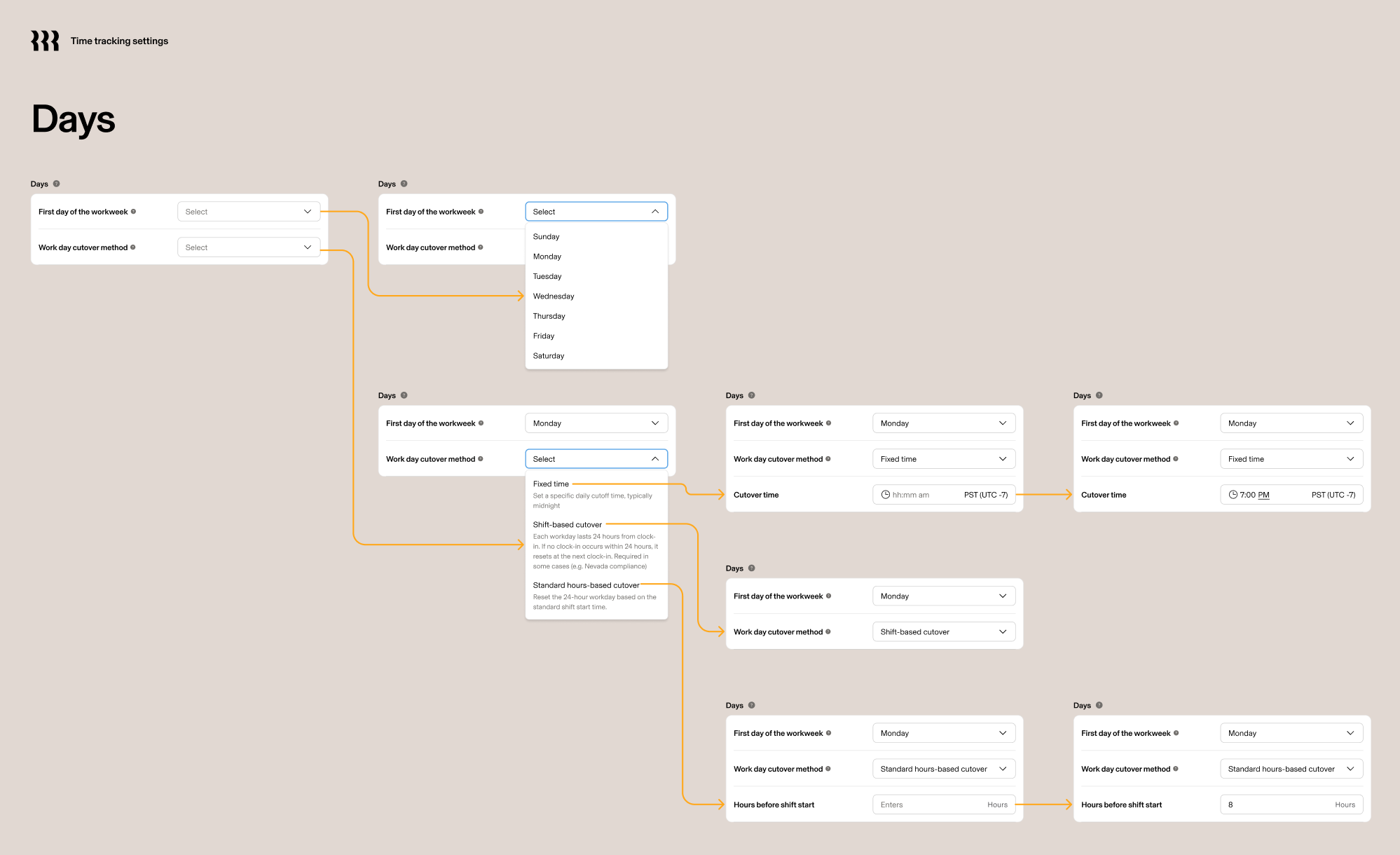
Task: Open Monday dropdown above the open cutover method list
Action: [x=596, y=423]
